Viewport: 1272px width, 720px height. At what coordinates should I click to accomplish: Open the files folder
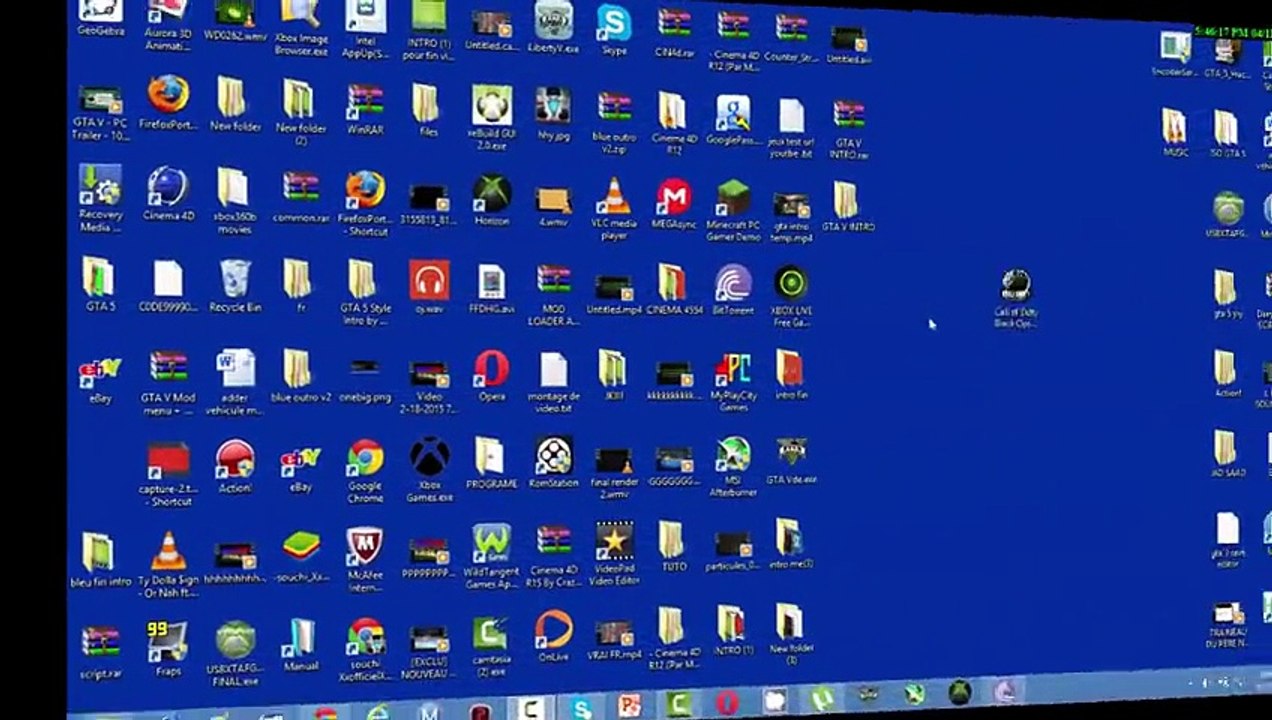(427, 110)
